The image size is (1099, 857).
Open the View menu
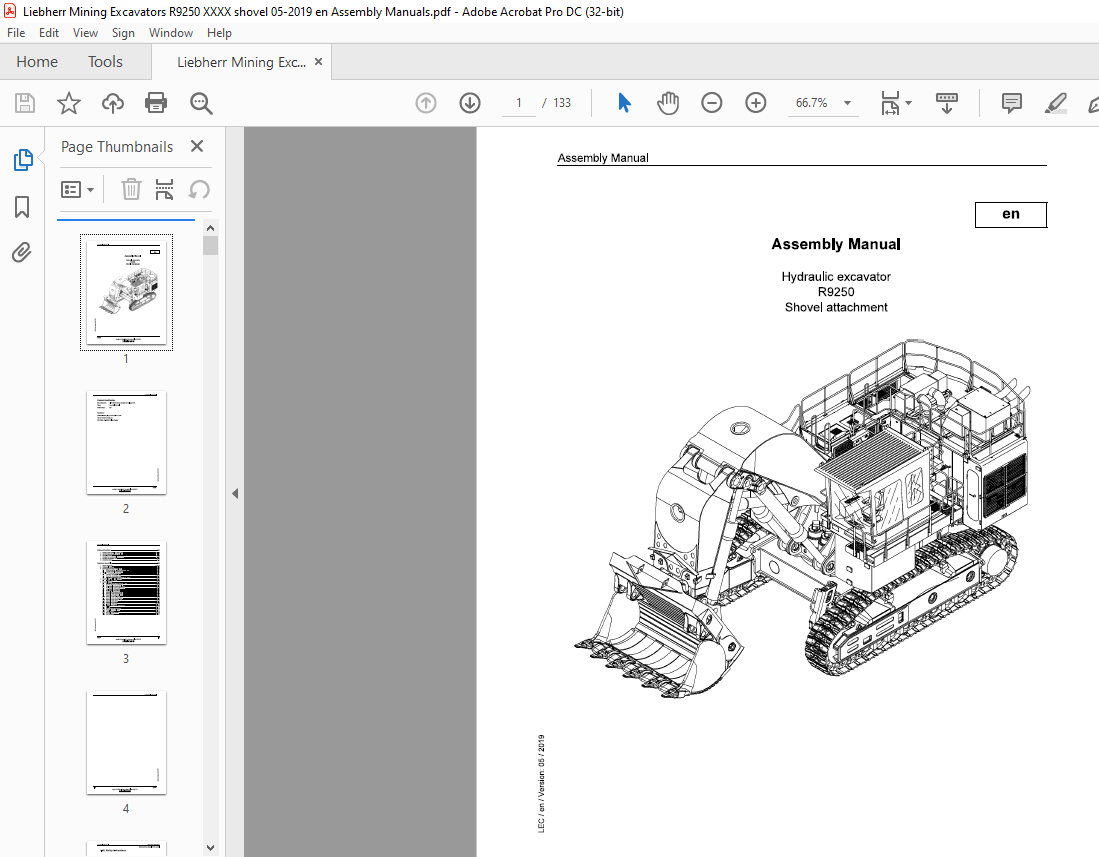click(85, 33)
